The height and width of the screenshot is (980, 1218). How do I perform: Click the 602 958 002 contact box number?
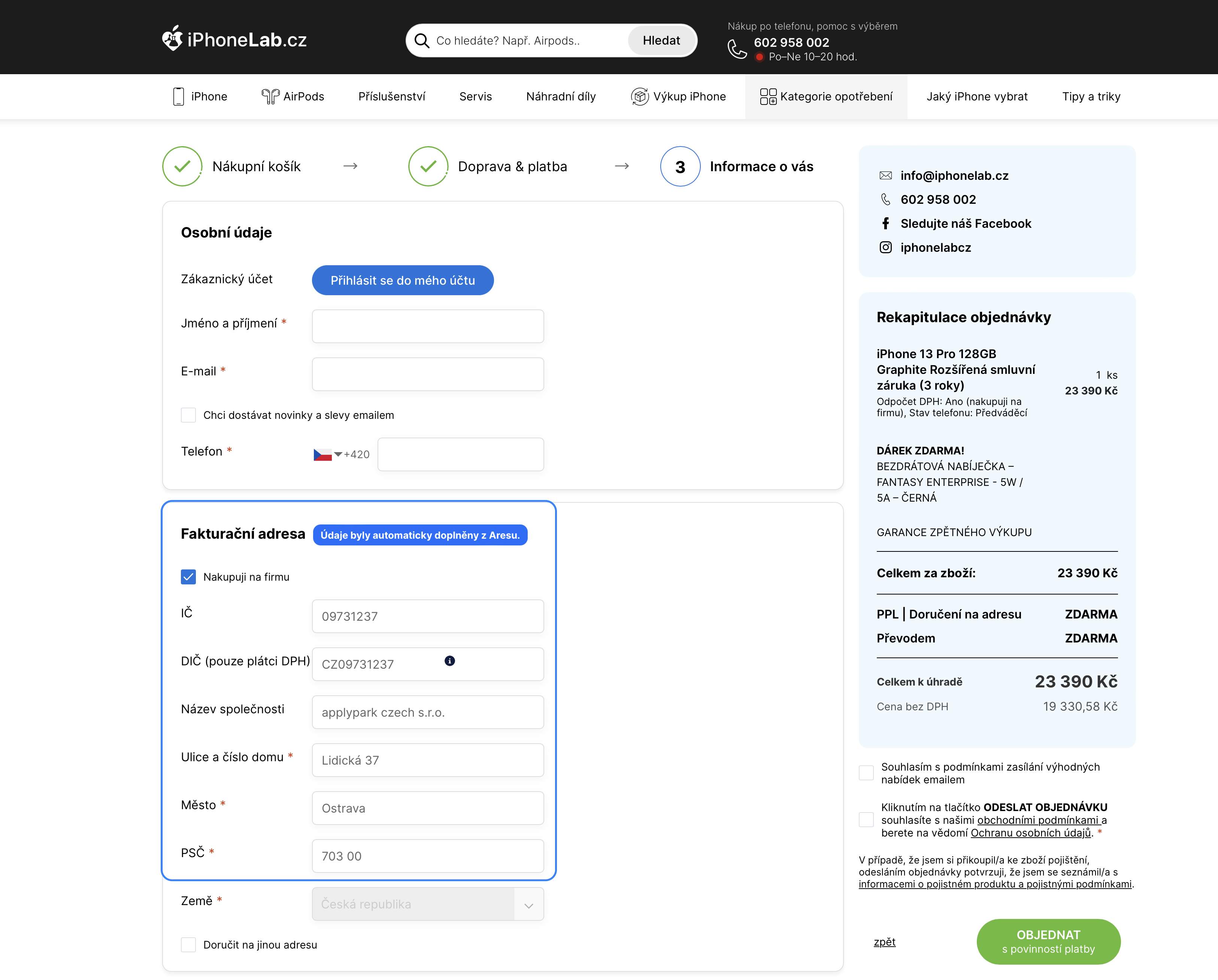[938, 200]
